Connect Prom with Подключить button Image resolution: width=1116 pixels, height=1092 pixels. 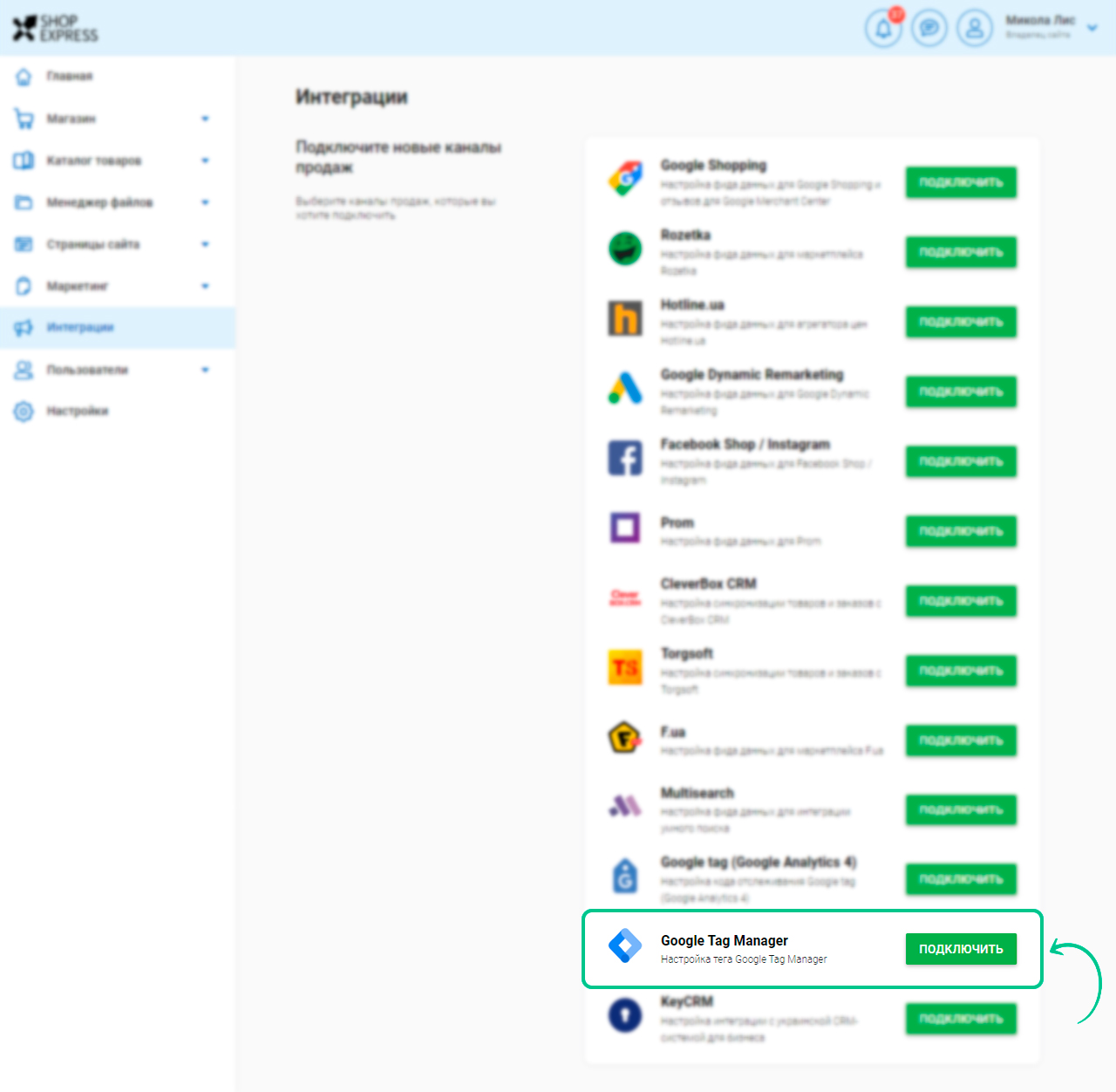(x=961, y=531)
